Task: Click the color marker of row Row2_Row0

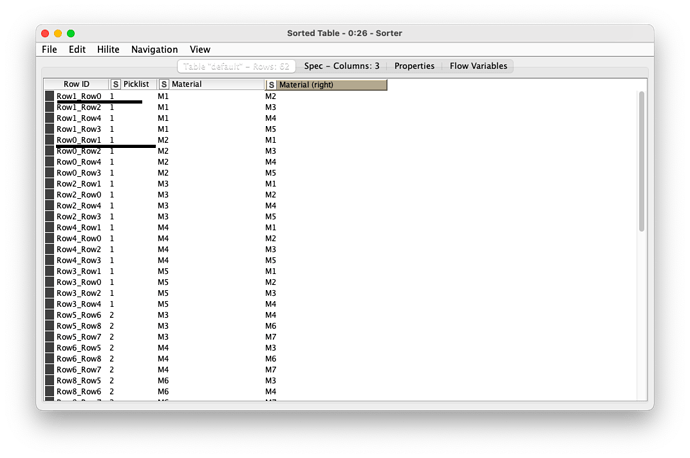Action: [x=49, y=194]
